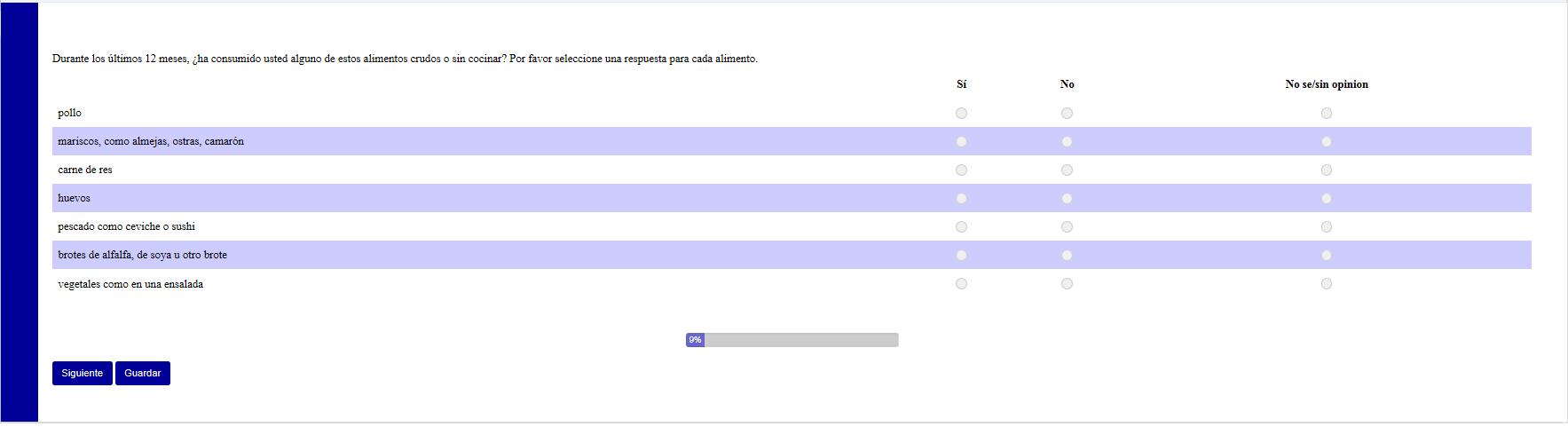The width and height of the screenshot is (1568, 427).
Task: Select No for pollo
Action: coord(1067,114)
